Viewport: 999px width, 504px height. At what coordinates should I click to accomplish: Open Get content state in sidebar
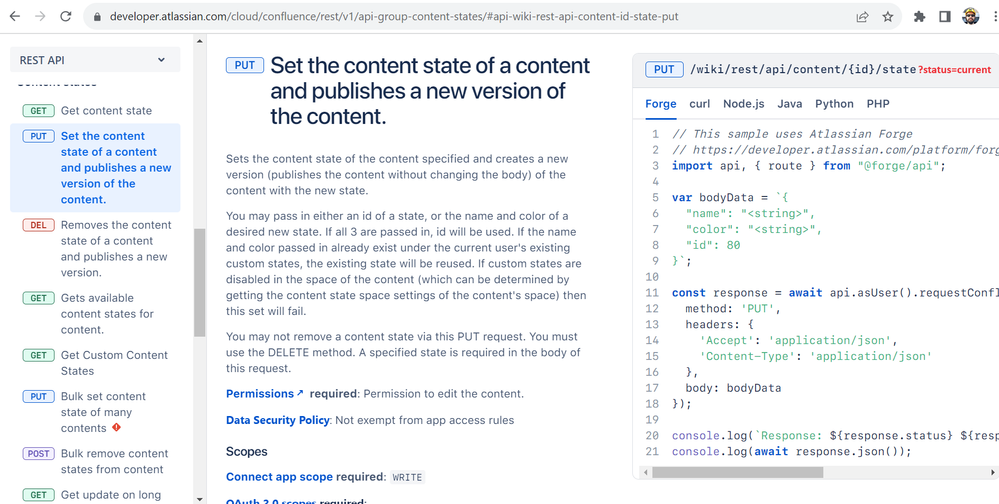tap(106, 111)
